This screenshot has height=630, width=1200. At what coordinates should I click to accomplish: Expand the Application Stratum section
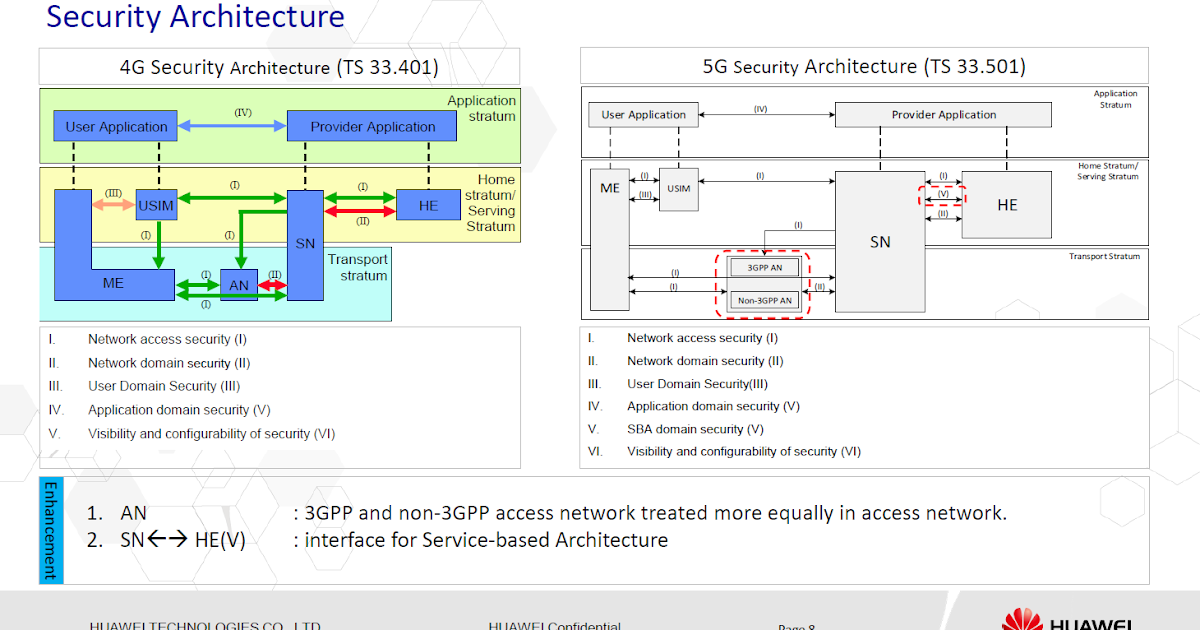click(x=1114, y=97)
